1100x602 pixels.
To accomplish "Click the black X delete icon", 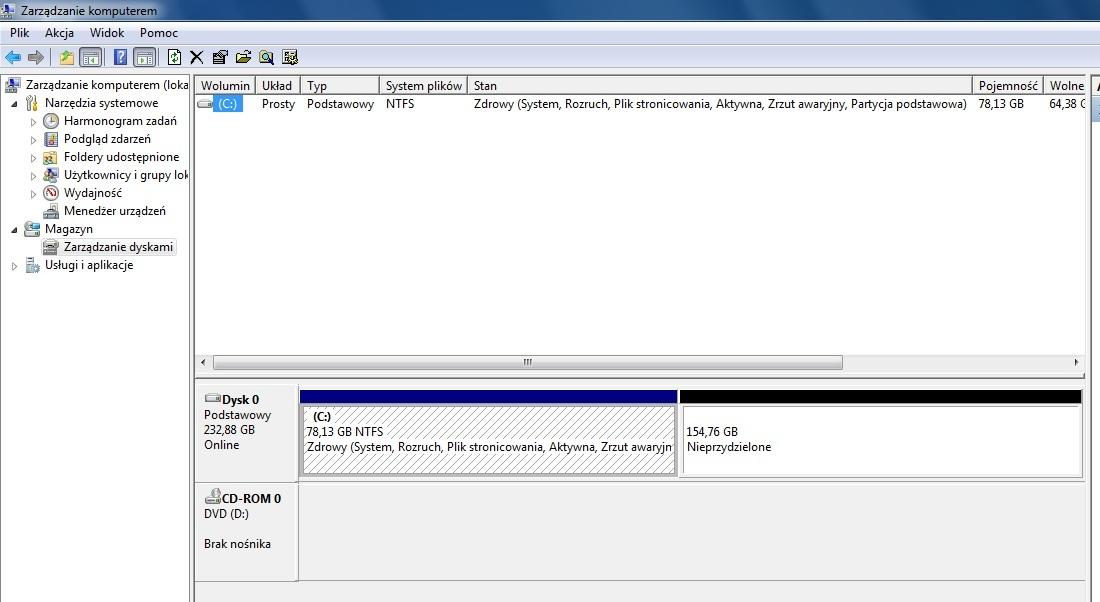I will pyautogui.click(x=197, y=57).
